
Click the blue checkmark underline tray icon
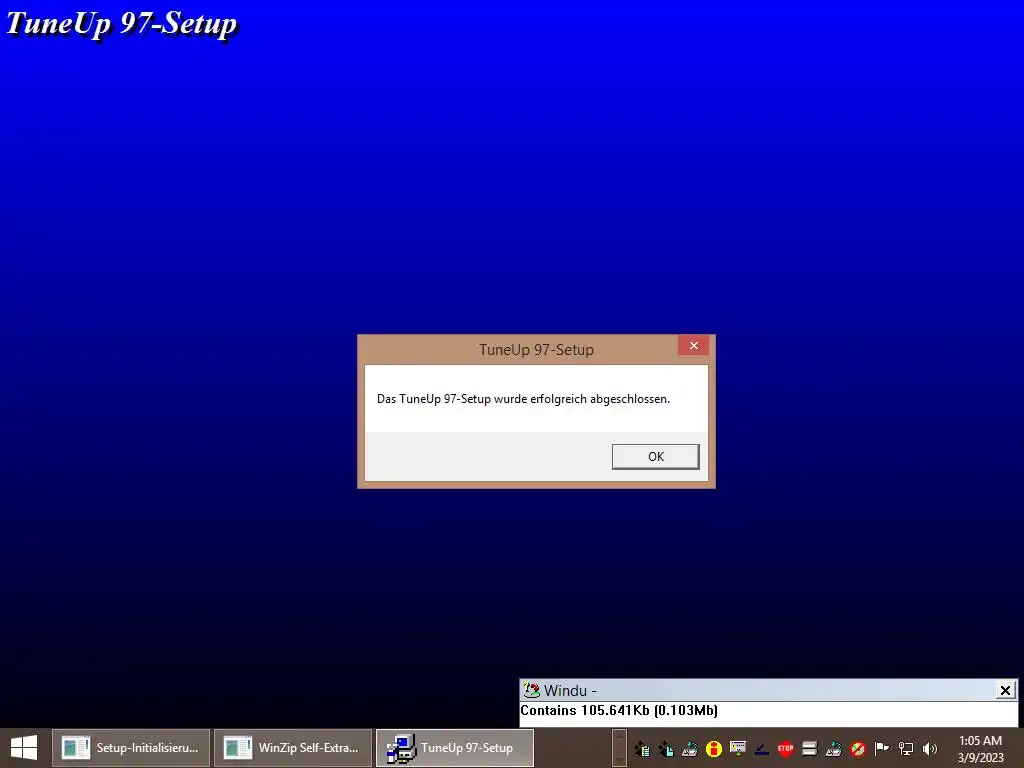[x=761, y=748]
